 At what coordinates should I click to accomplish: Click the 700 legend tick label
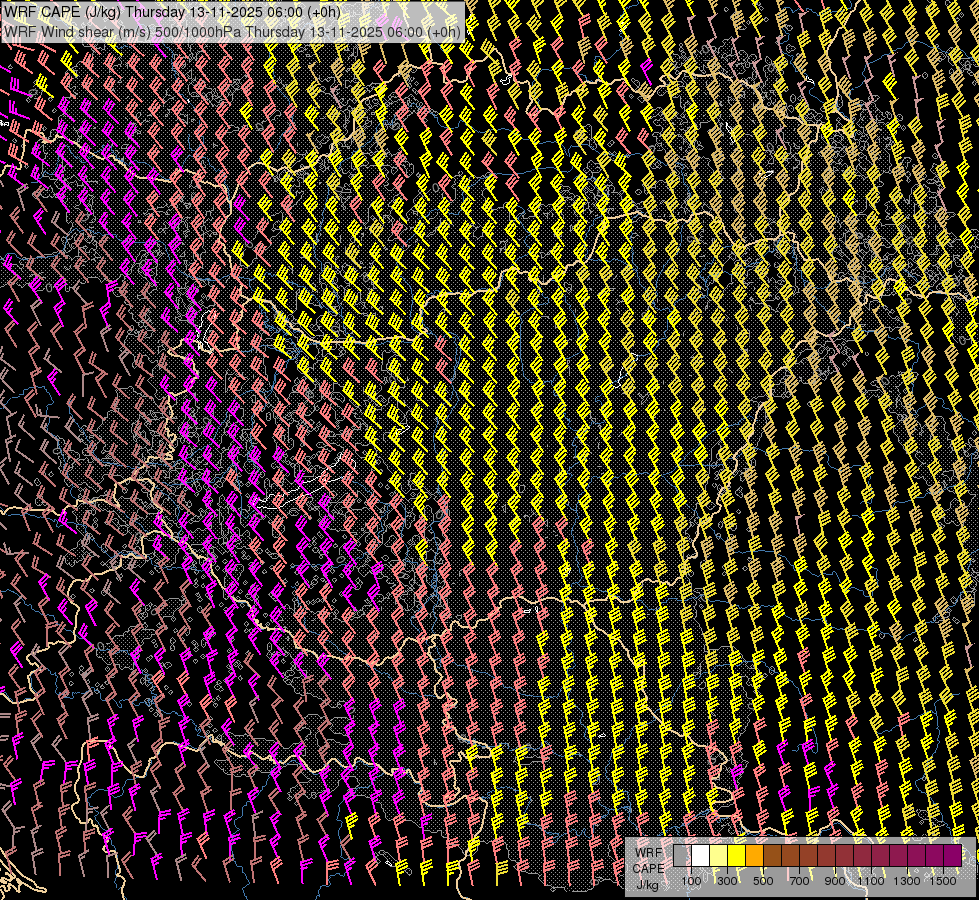pyautogui.click(x=799, y=880)
